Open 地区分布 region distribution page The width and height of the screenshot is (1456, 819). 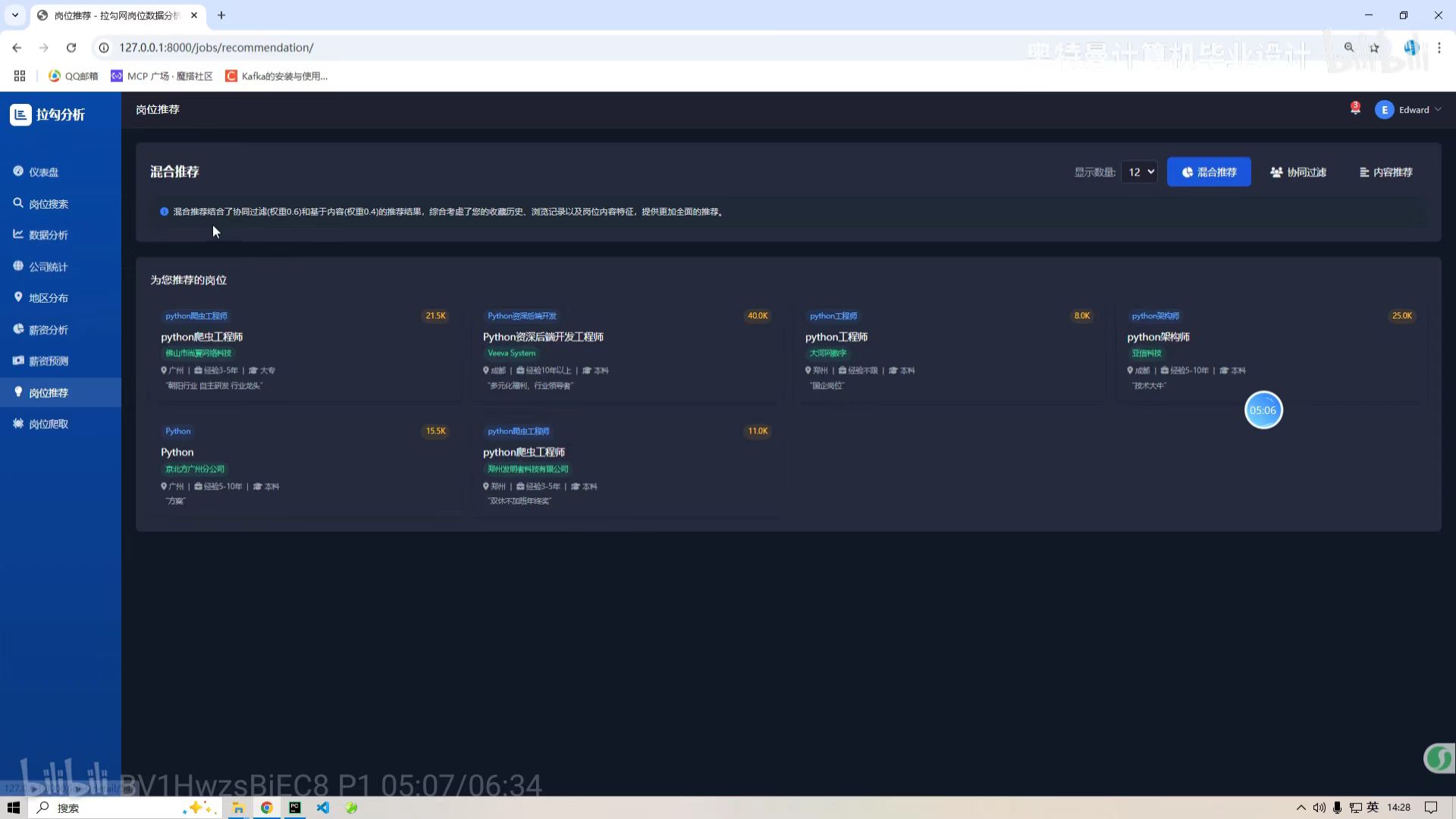(48, 298)
